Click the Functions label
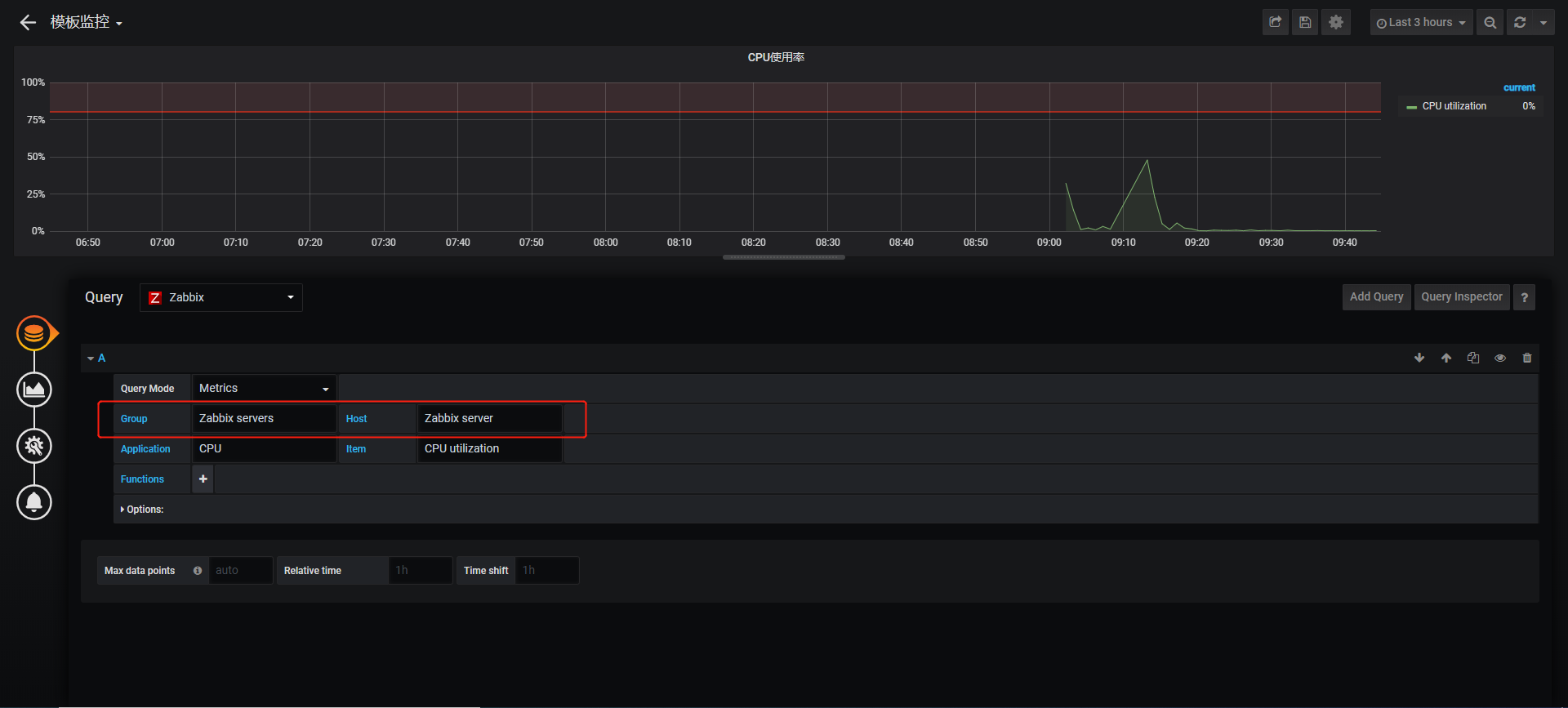1568x708 pixels. pyautogui.click(x=142, y=479)
